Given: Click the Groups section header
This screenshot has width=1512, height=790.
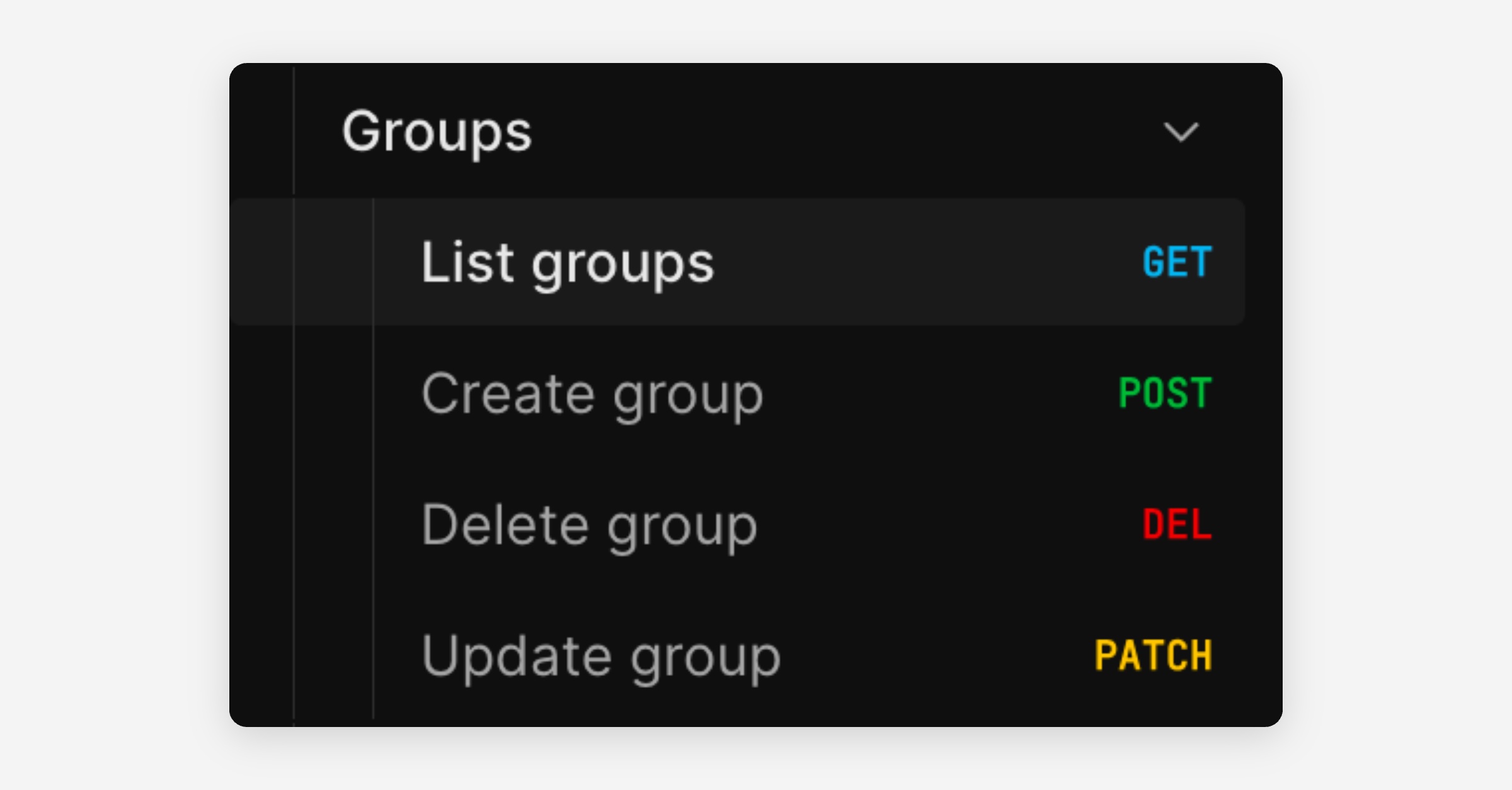Looking at the screenshot, I should coord(769,131).
